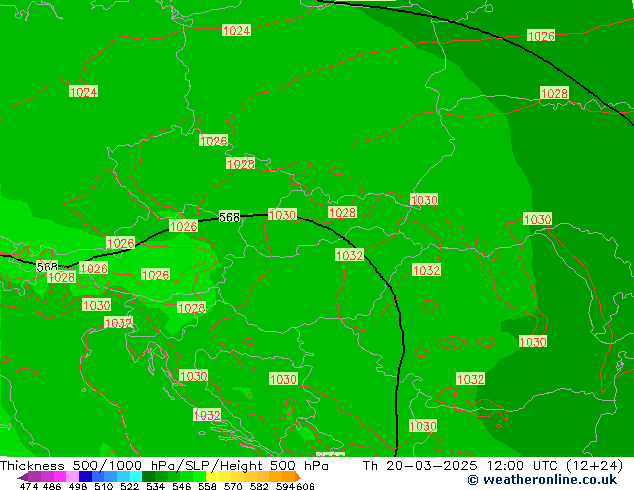Image resolution: width=634 pixels, height=490 pixels.
Task: Click the legend value 522
Action: (129, 486)
